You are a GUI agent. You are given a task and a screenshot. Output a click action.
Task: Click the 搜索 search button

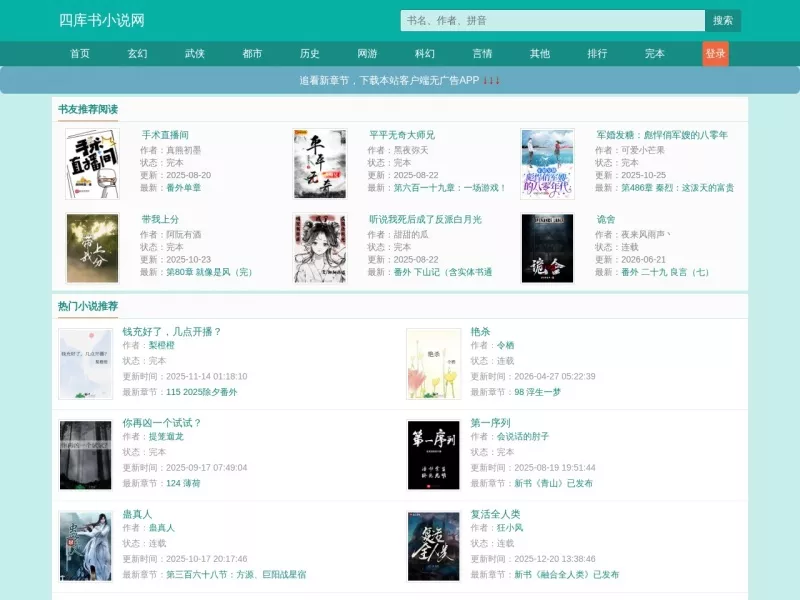[x=723, y=20]
